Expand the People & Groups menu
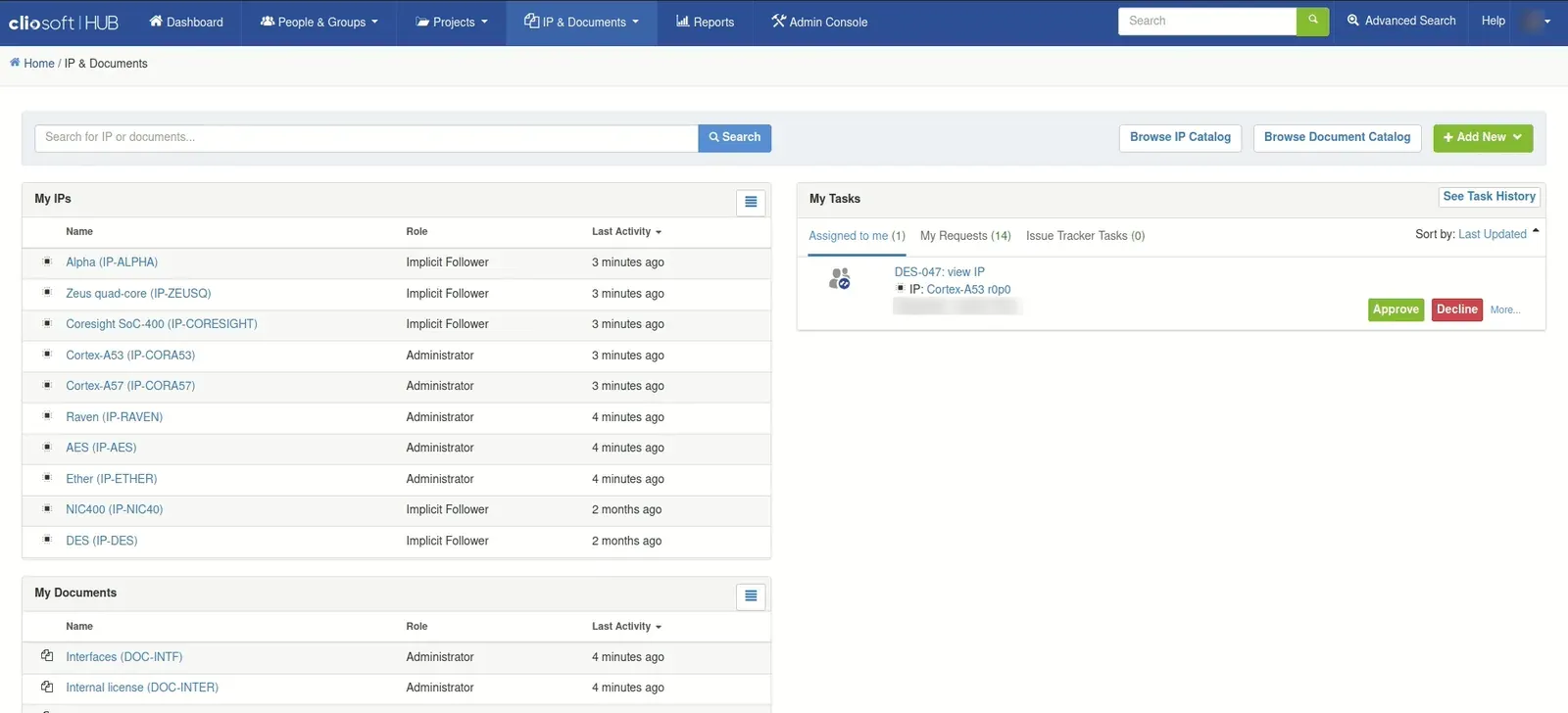 (318, 22)
